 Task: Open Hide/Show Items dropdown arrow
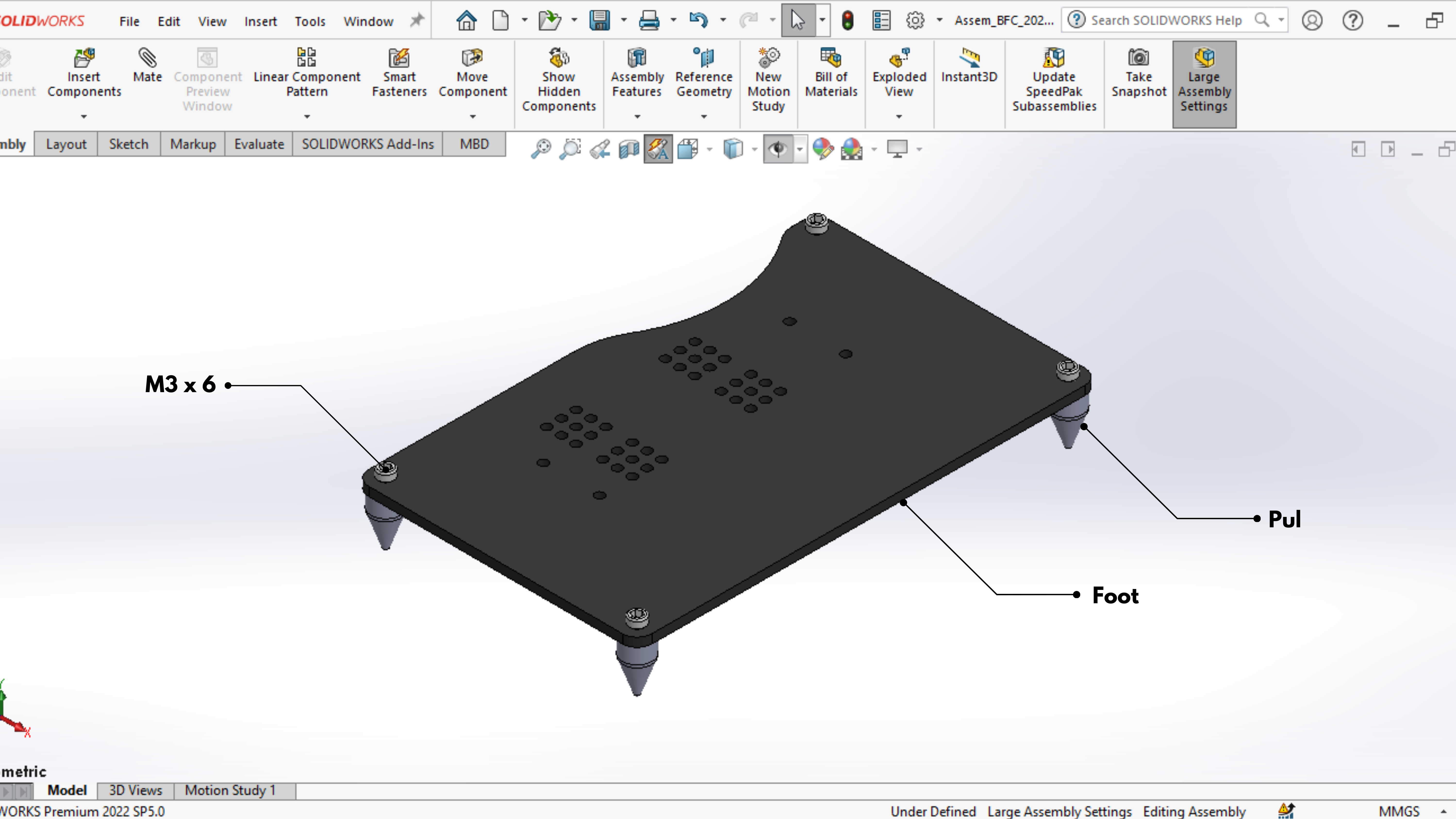[x=800, y=149]
